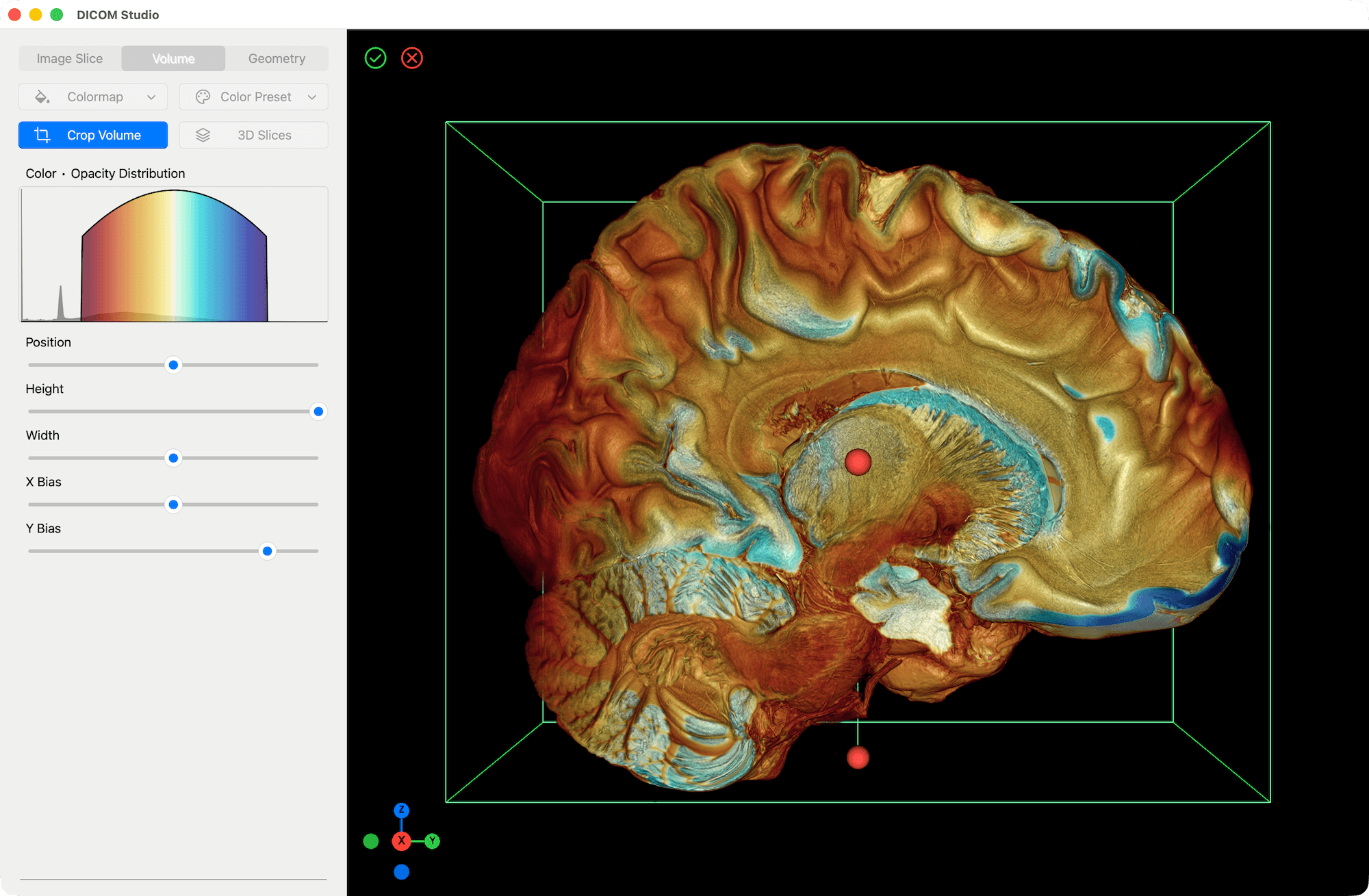Click the paint bucket Colormap icon
Image resolution: width=1369 pixels, height=896 pixels.
(42, 97)
